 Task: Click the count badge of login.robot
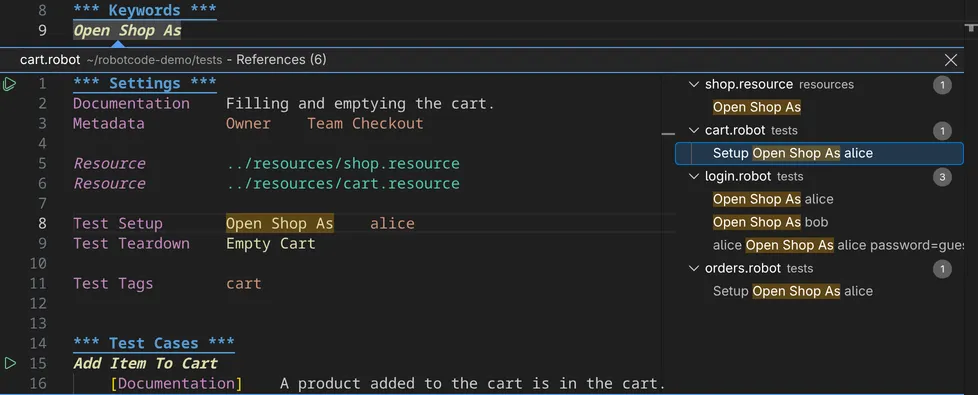pos(942,177)
